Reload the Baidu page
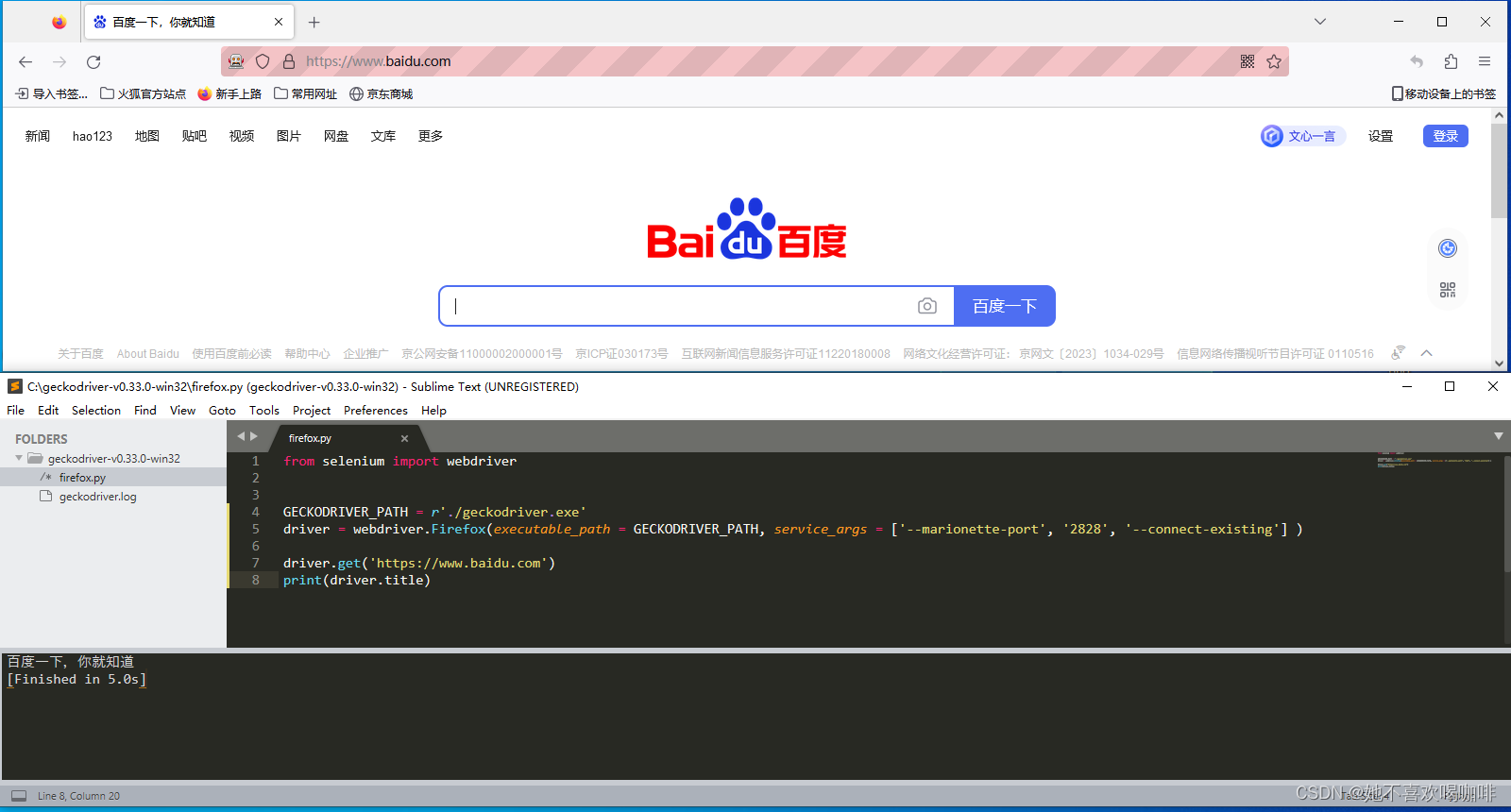The image size is (1511, 812). 93,61
